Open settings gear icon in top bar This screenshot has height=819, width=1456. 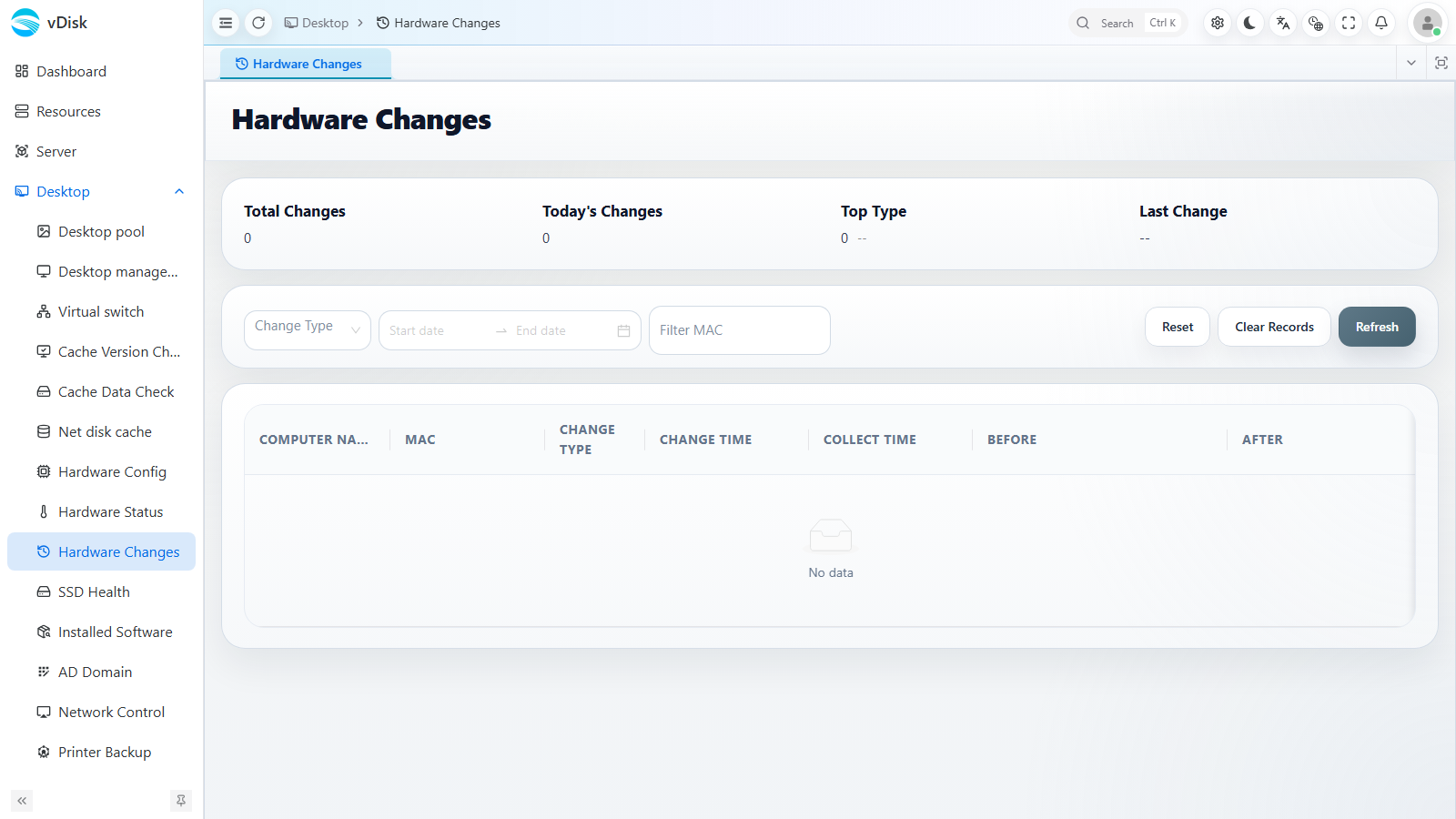click(x=1218, y=23)
